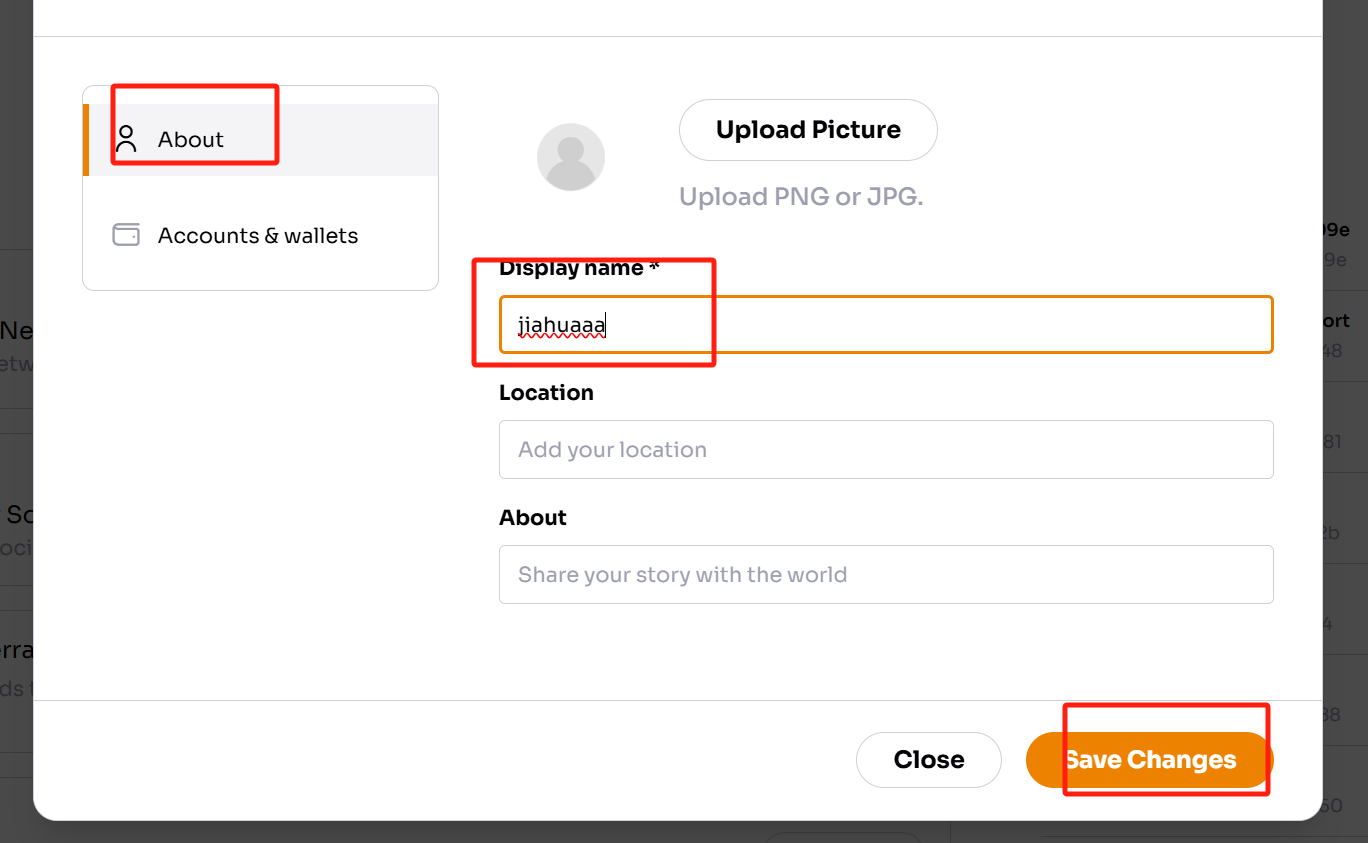Open the Upload Picture dialog
The width and height of the screenshot is (1368, 843).
click(x=808, y=130)
